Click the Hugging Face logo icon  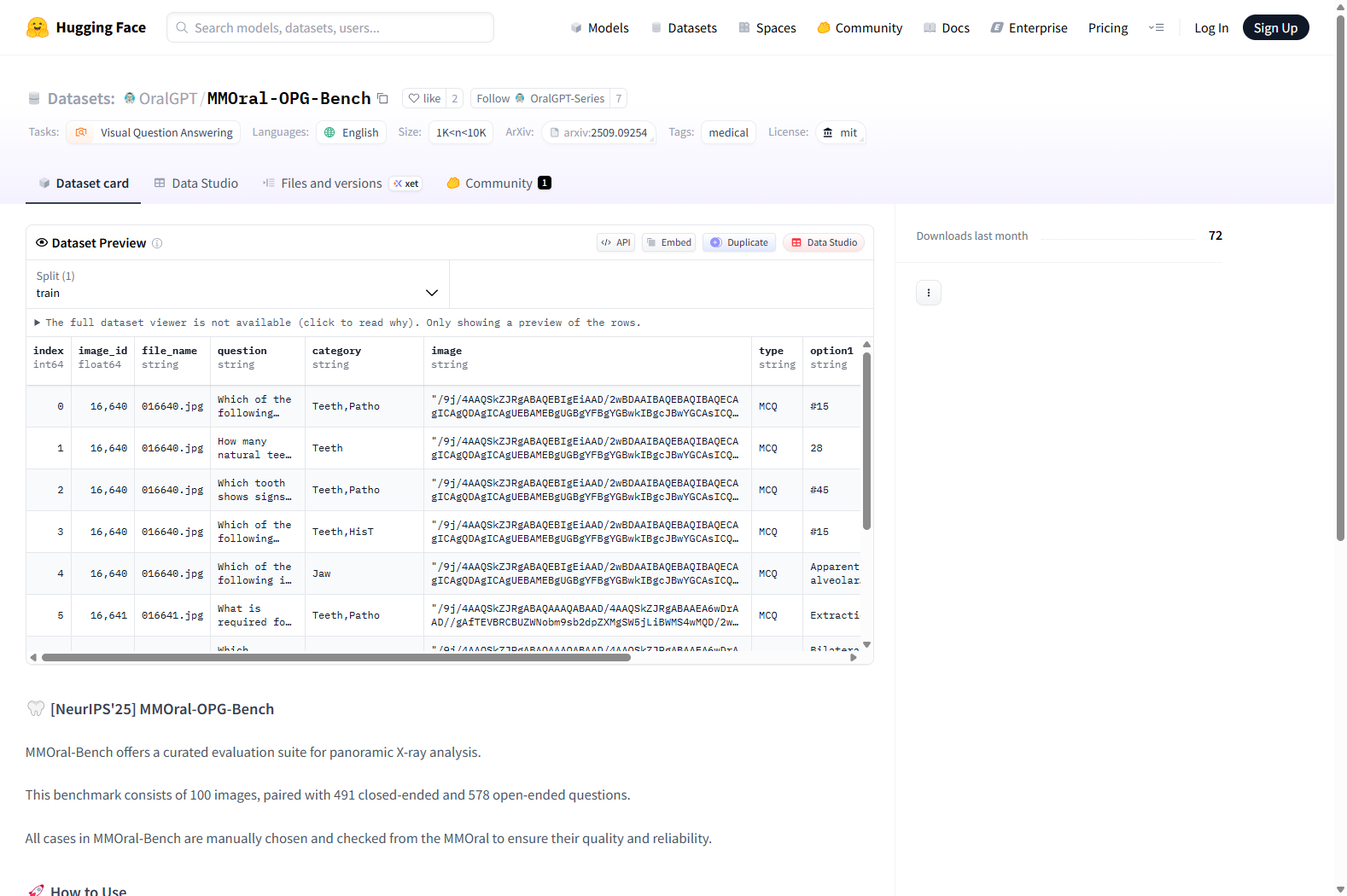(x=37, y=27)
